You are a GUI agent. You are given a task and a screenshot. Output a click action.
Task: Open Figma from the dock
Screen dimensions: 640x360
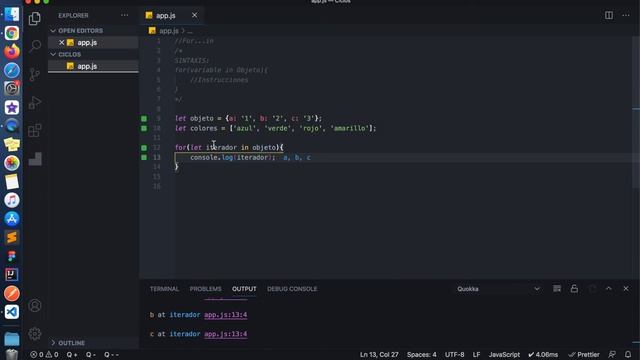(12, 256)
